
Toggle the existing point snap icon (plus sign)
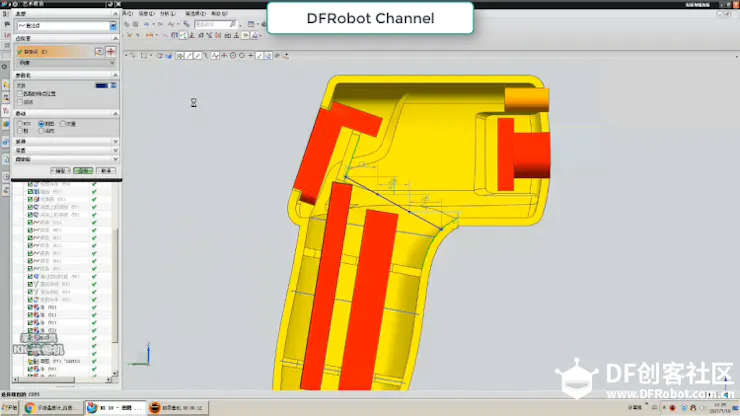coord(251,56)
